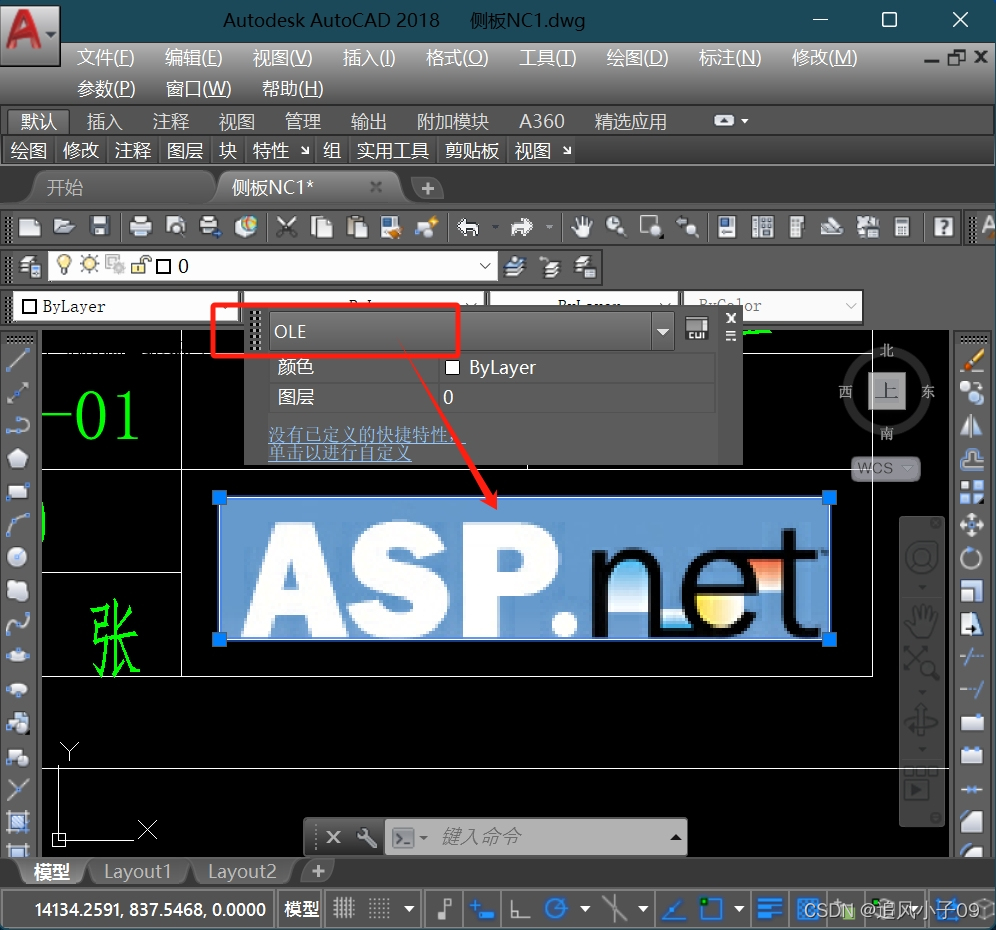Click the Zoom Previous icon
This screenshot has height=930, width=996.
coord(687,227)
